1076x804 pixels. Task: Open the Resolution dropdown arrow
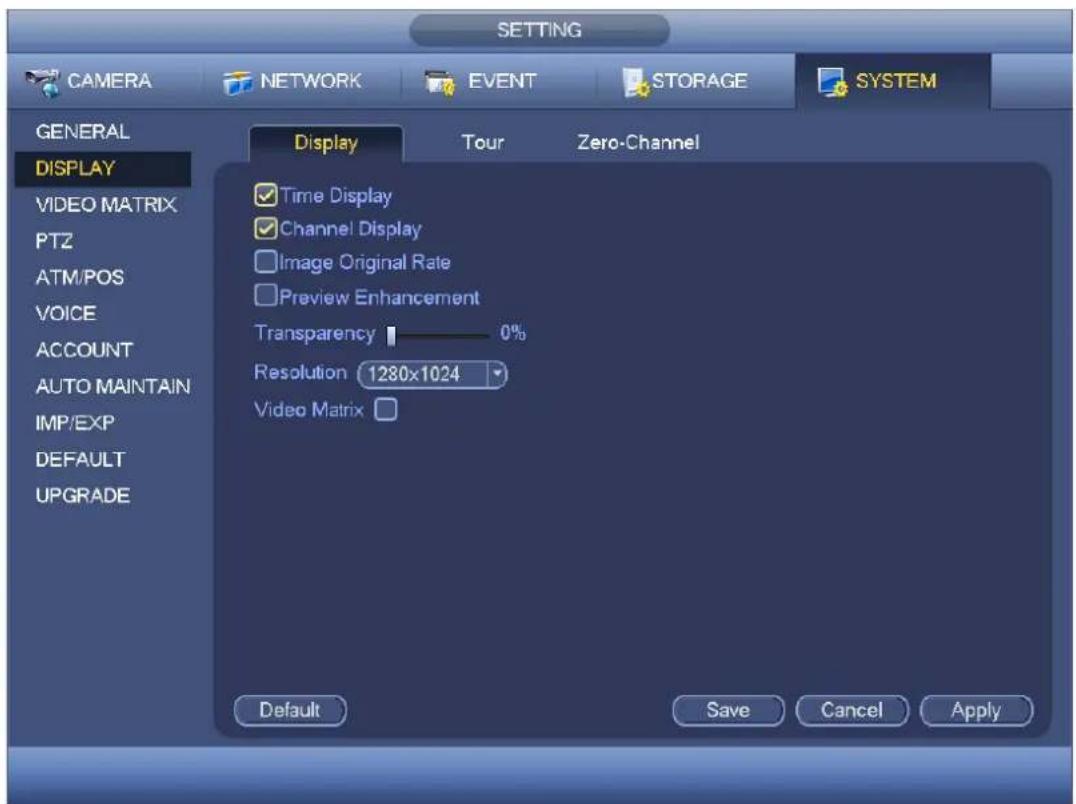(497, 374)
